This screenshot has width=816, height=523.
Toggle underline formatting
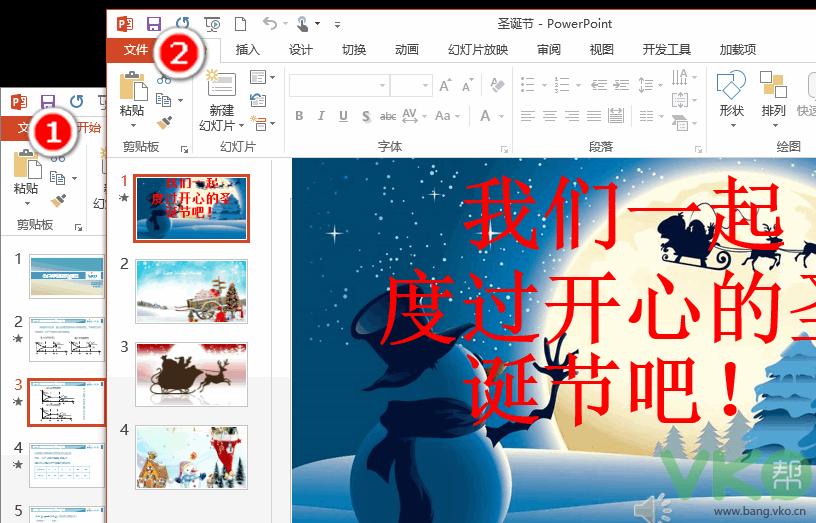pos(343,116)
